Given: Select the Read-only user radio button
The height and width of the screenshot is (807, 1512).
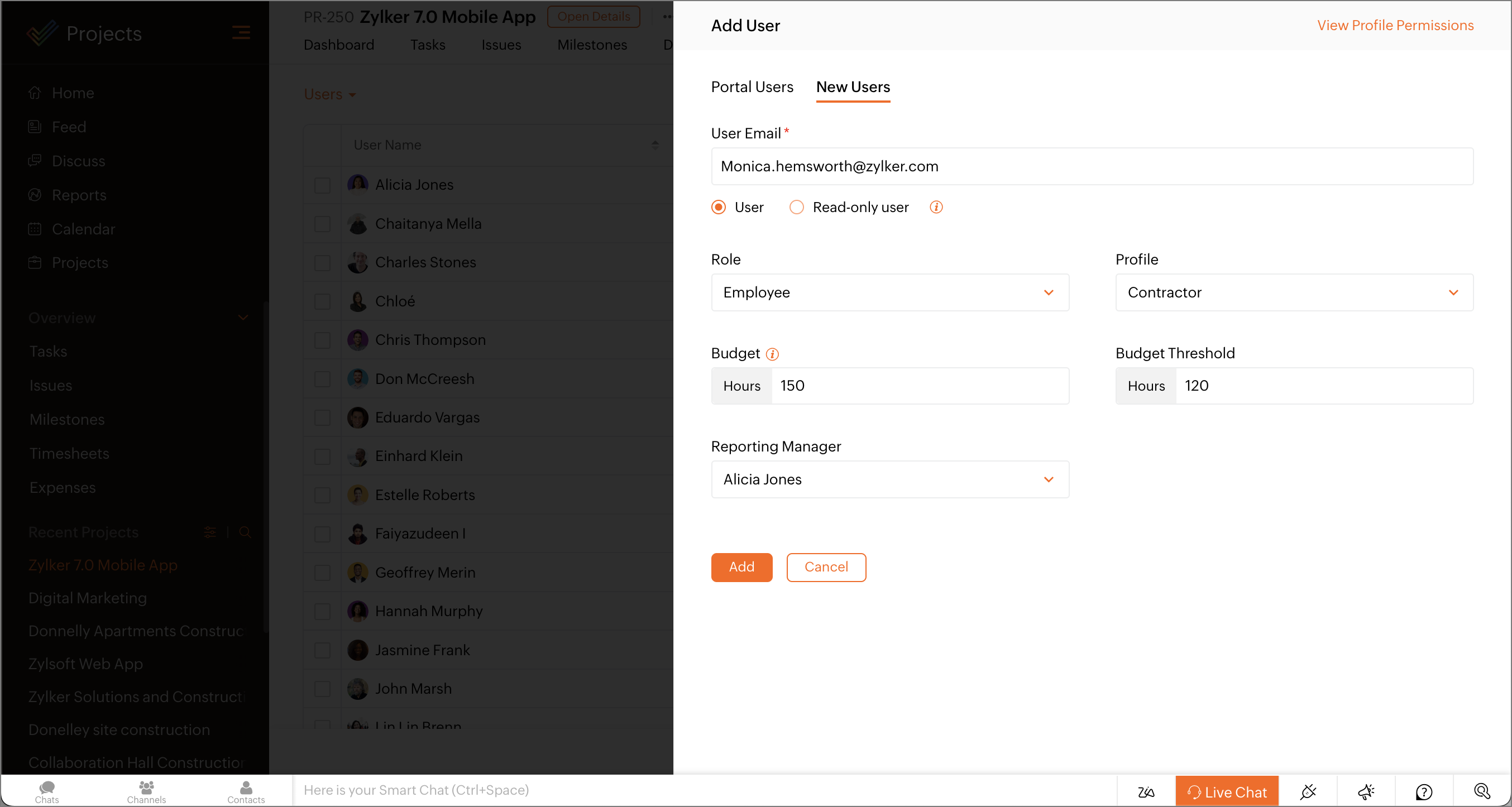Looking at the screenshot, I should coord(797,207).
